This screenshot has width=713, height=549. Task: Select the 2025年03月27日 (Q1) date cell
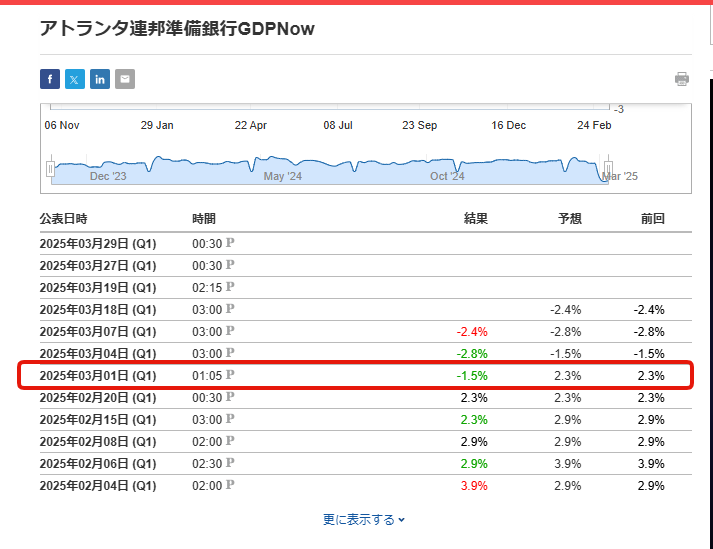coord(98,266)
